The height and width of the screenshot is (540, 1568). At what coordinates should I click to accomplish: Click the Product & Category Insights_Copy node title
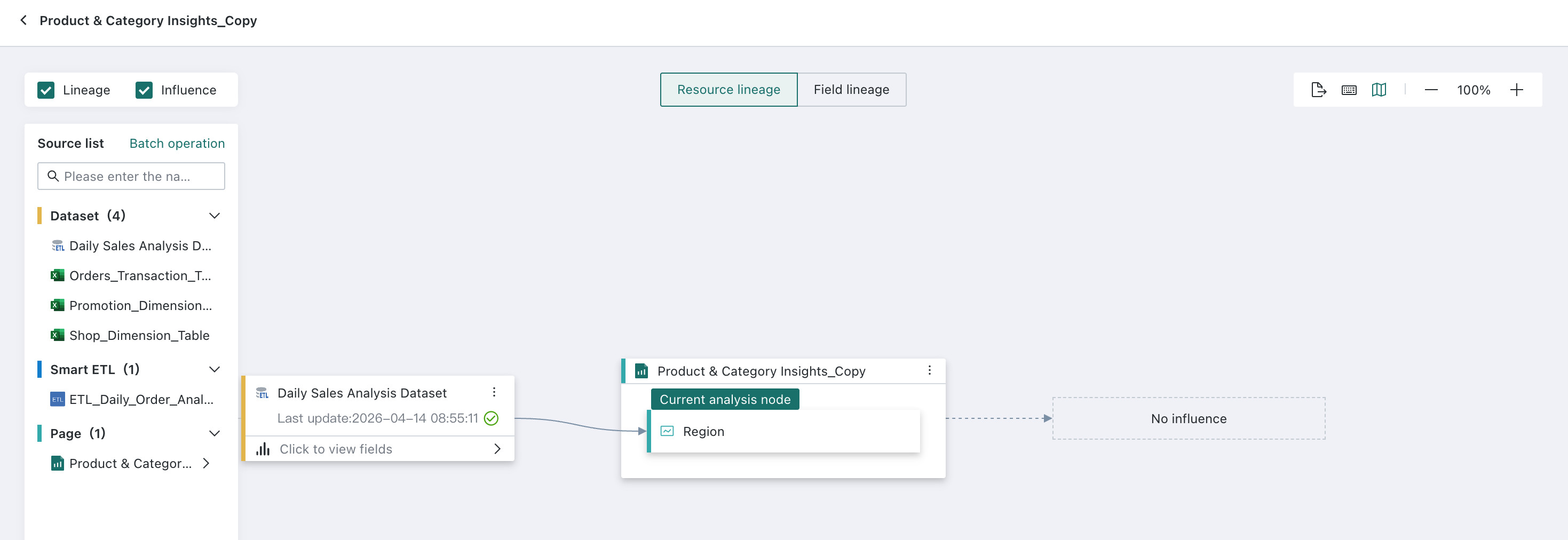click(x=761, y=371)
